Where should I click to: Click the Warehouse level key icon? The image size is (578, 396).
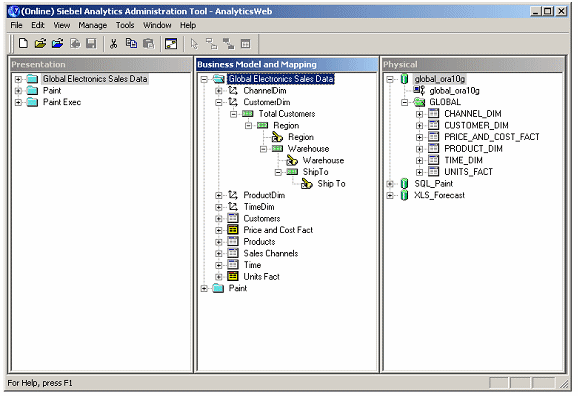click(292, 160)
